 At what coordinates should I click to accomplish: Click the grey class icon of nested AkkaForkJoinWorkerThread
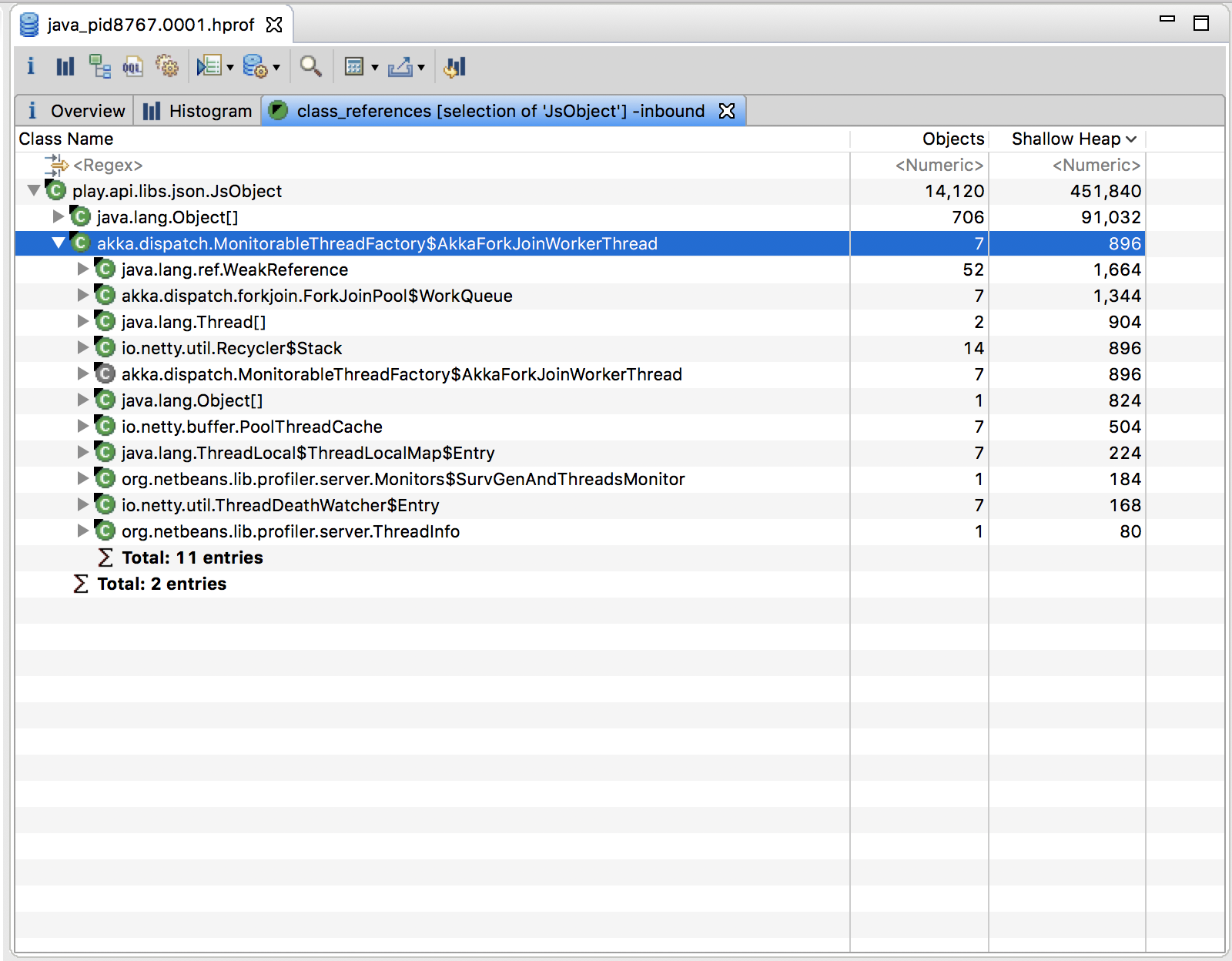[x=105, y=373]
